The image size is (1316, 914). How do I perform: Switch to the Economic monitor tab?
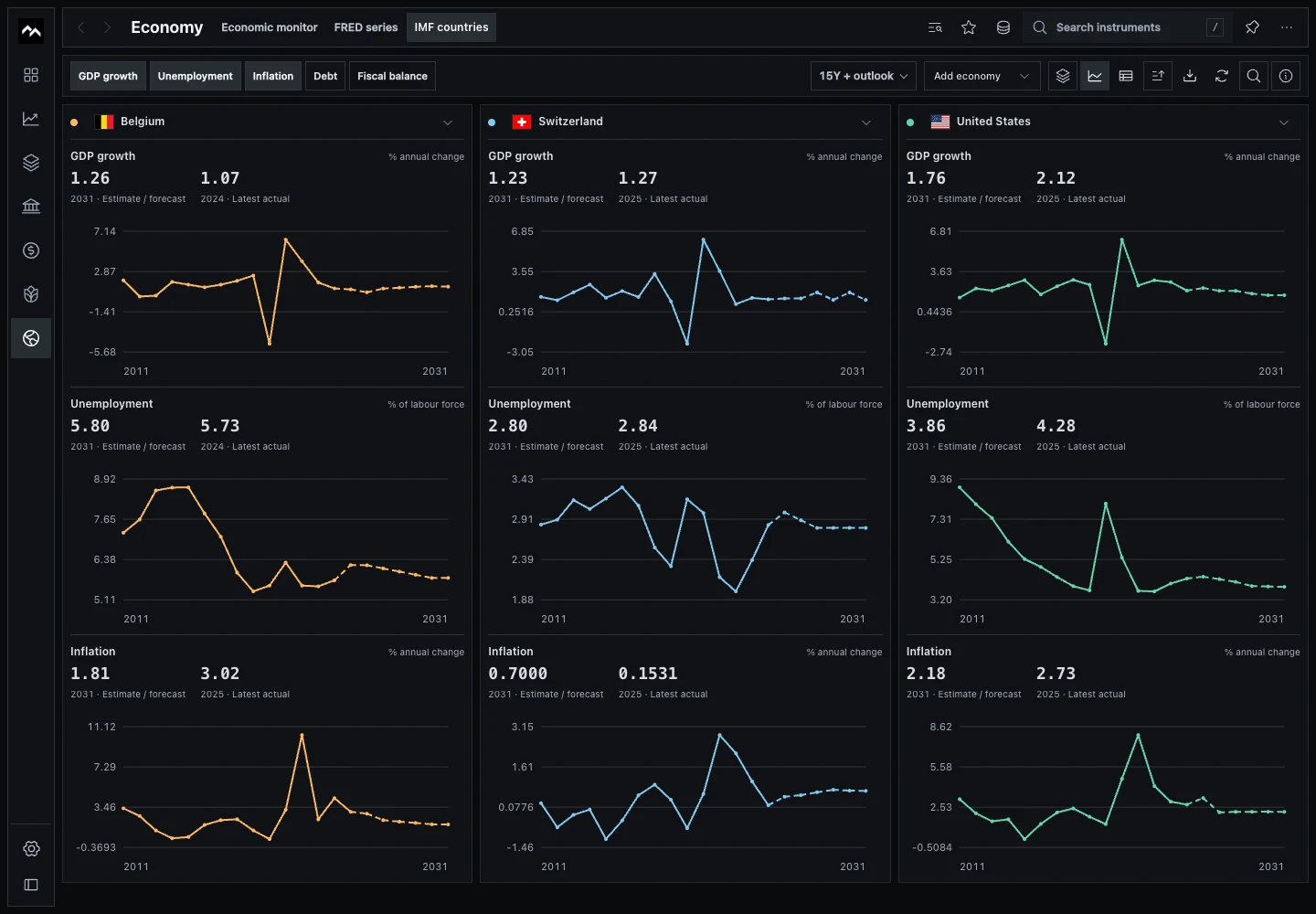[x=270, y=27]
